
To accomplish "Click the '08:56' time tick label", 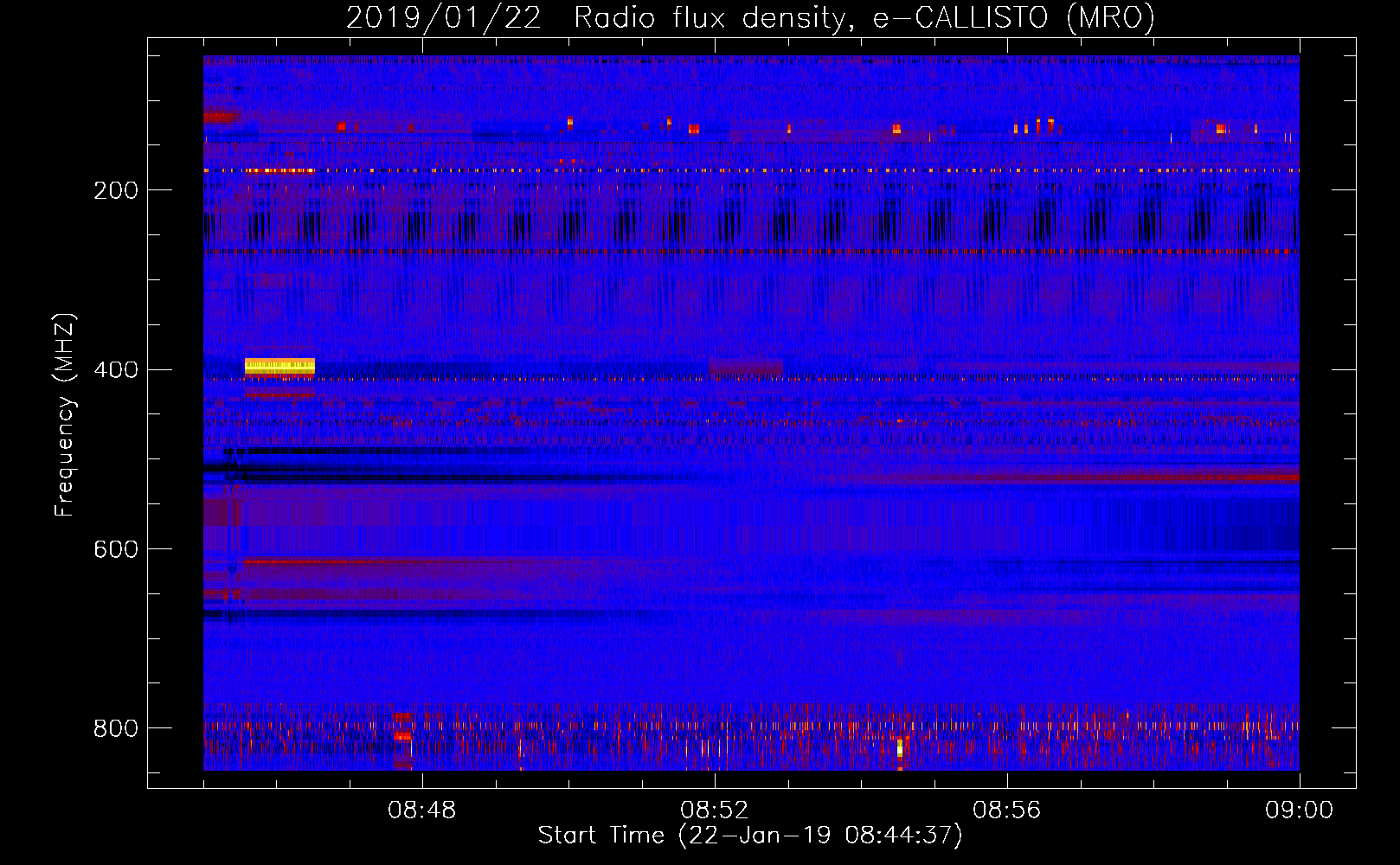I will 1007,811.
